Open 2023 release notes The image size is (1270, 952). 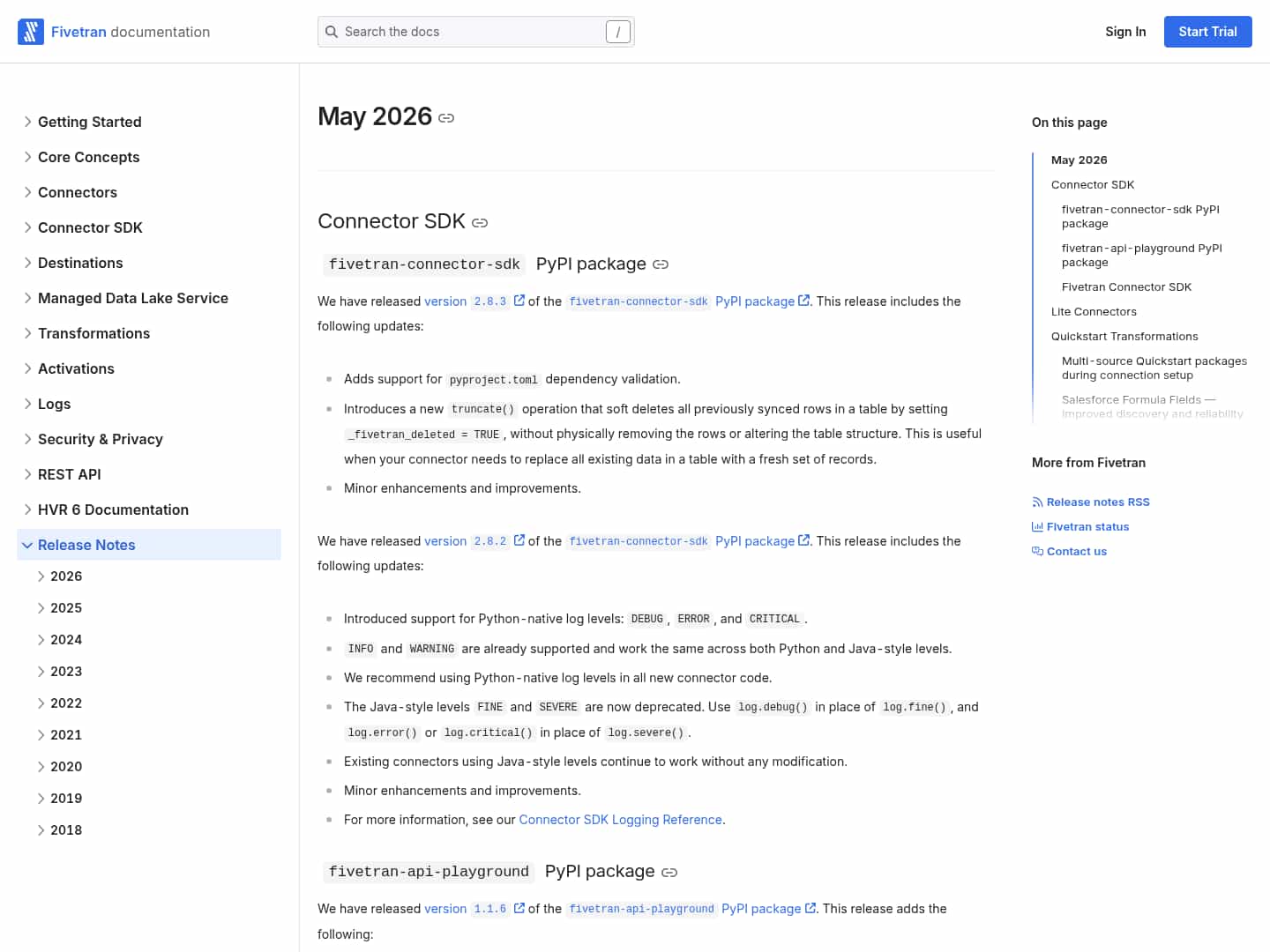click(66, 672)
